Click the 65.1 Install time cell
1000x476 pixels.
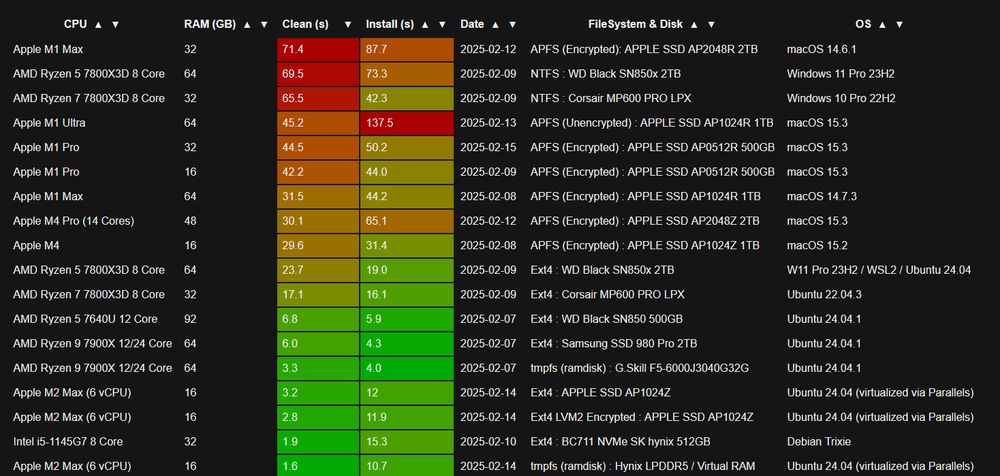coord(407,221)
